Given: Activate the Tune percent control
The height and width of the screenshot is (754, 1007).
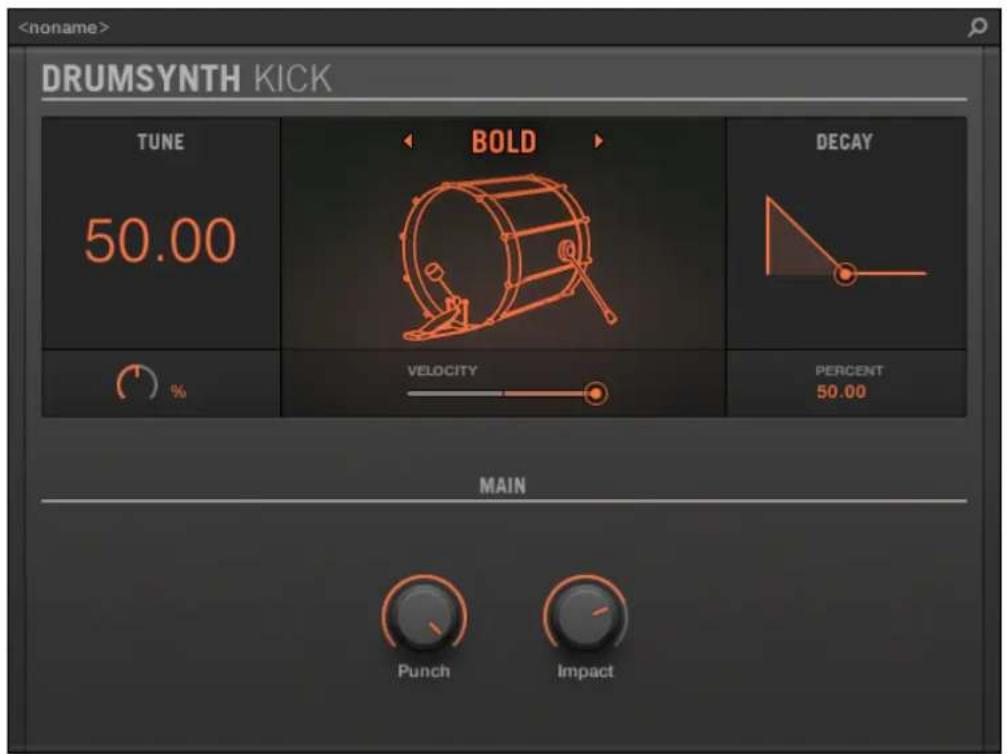Looking at the screenshot, I should pyautogui.click(x=138, y=381).
